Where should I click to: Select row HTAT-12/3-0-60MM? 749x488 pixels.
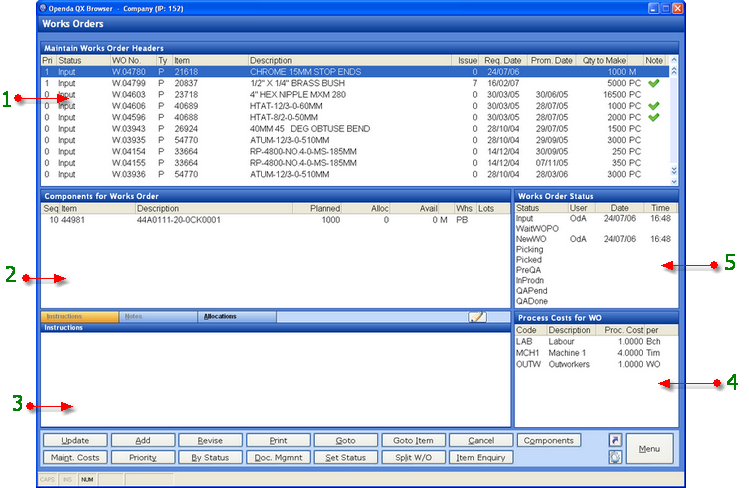click(354, 106)
